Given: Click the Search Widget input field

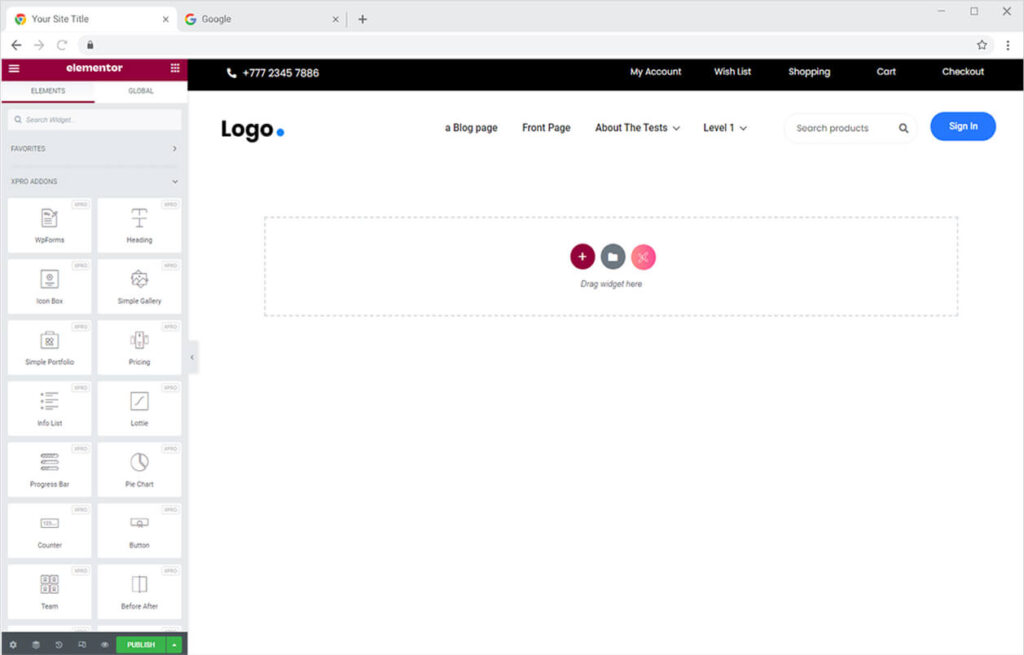Looking at the screenshot, I should coord(94,120).
